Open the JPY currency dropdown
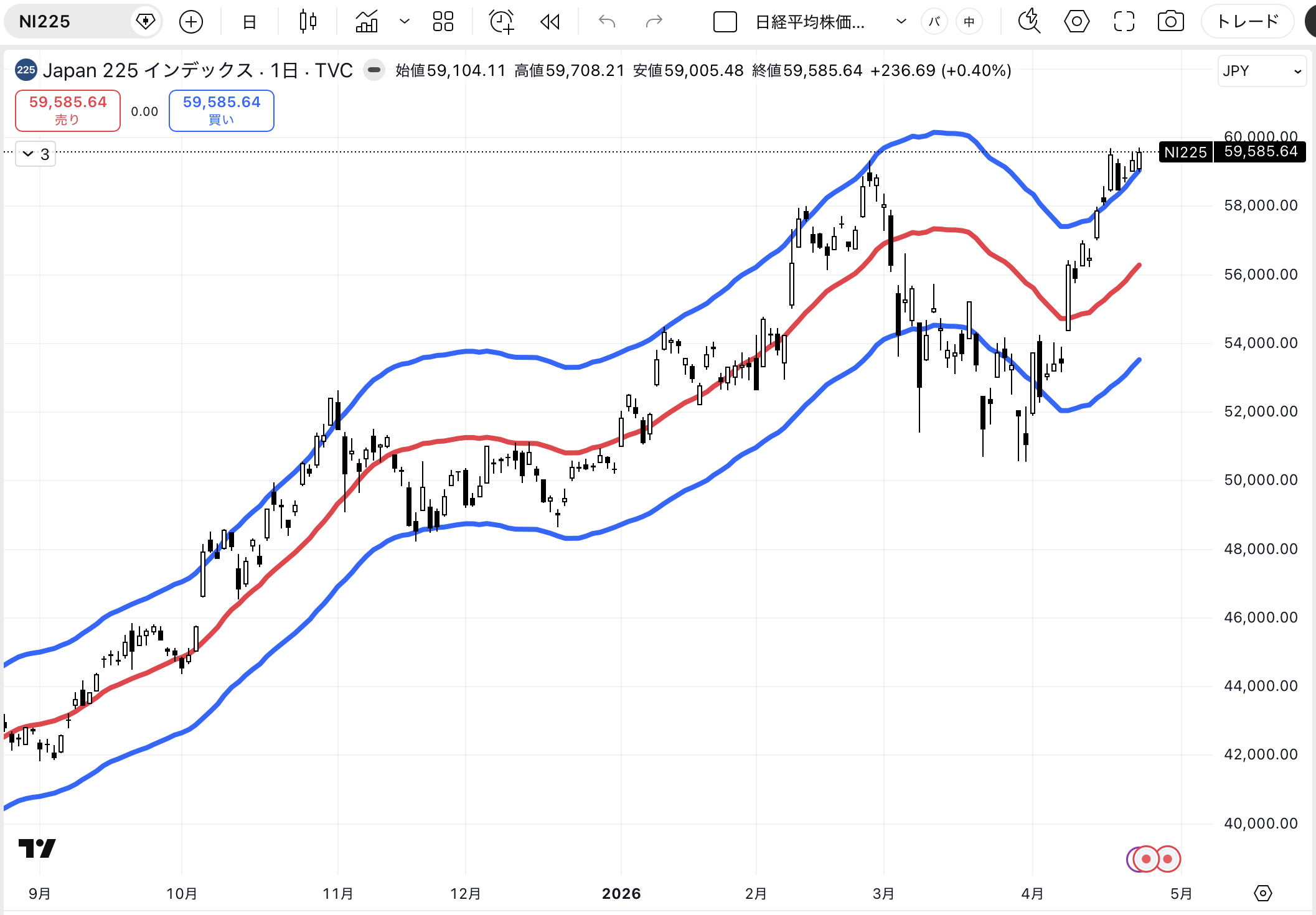 click(x=1261, y=71)
